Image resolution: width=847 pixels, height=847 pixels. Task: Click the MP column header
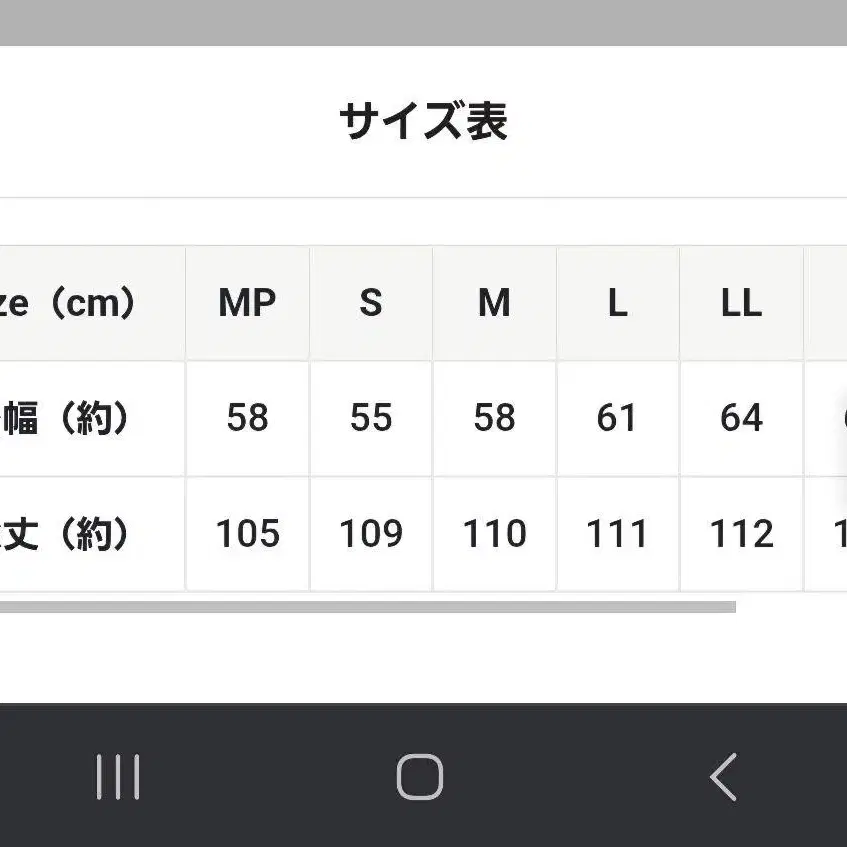pos(247,303)
